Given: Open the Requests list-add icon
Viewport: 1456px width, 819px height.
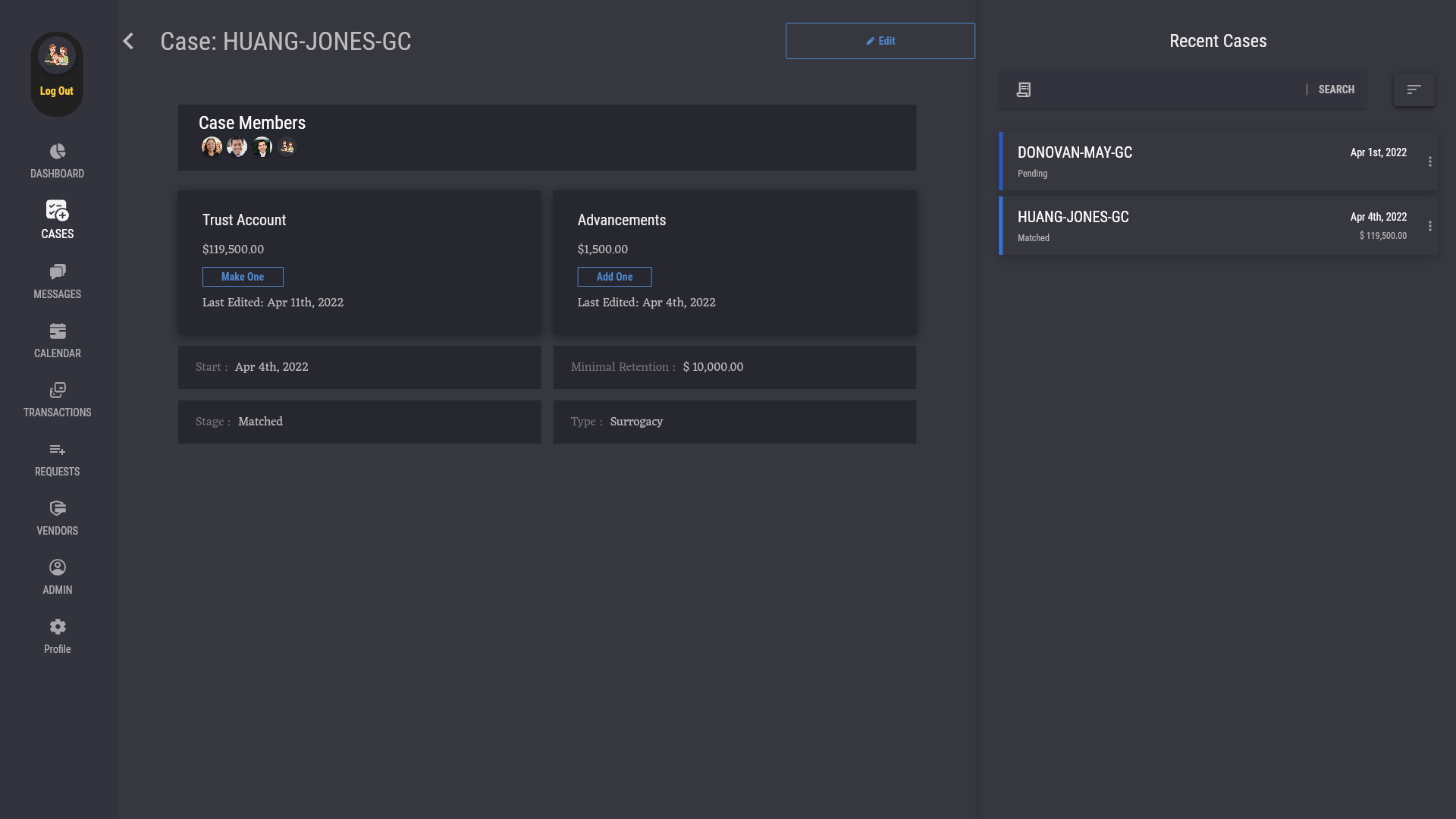Looking at the screenshot, I should tap(58, 450).
